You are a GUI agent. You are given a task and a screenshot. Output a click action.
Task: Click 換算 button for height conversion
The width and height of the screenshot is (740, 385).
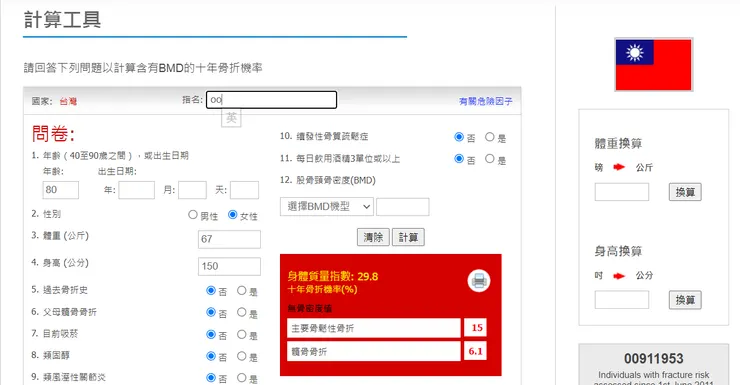coord(685,300)
